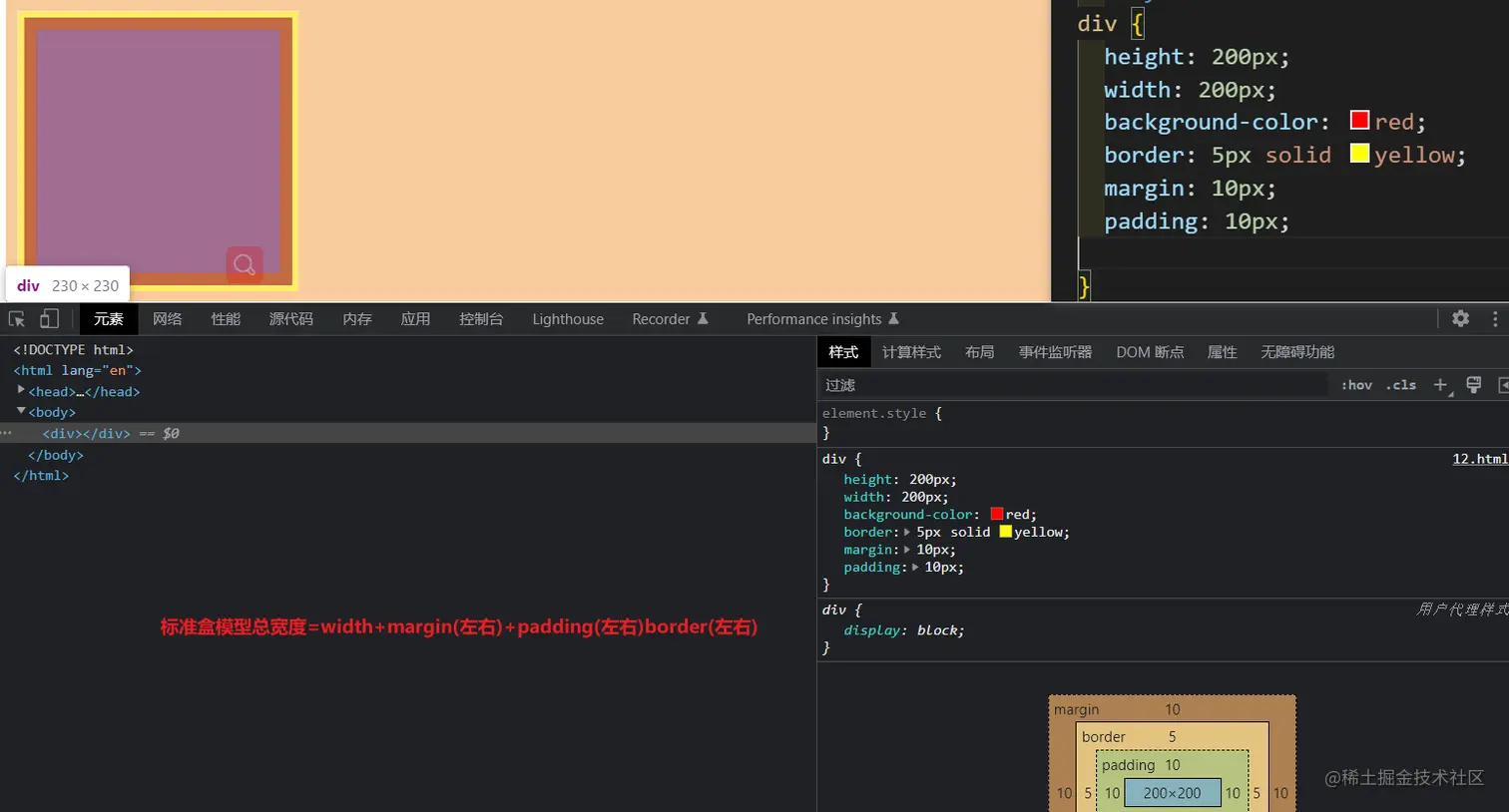Activate the inspect element picker icon

(x=17, y=319)
